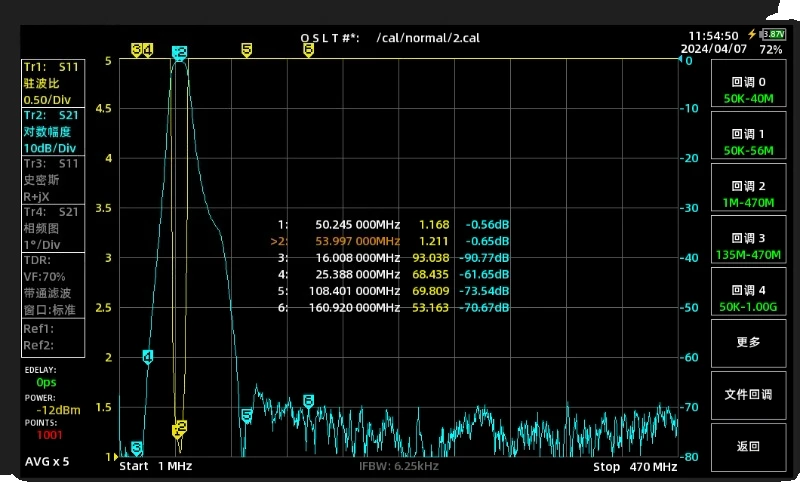
Task: Tap cyan marker 4 on S21 trace
Action: click(147, 357)
